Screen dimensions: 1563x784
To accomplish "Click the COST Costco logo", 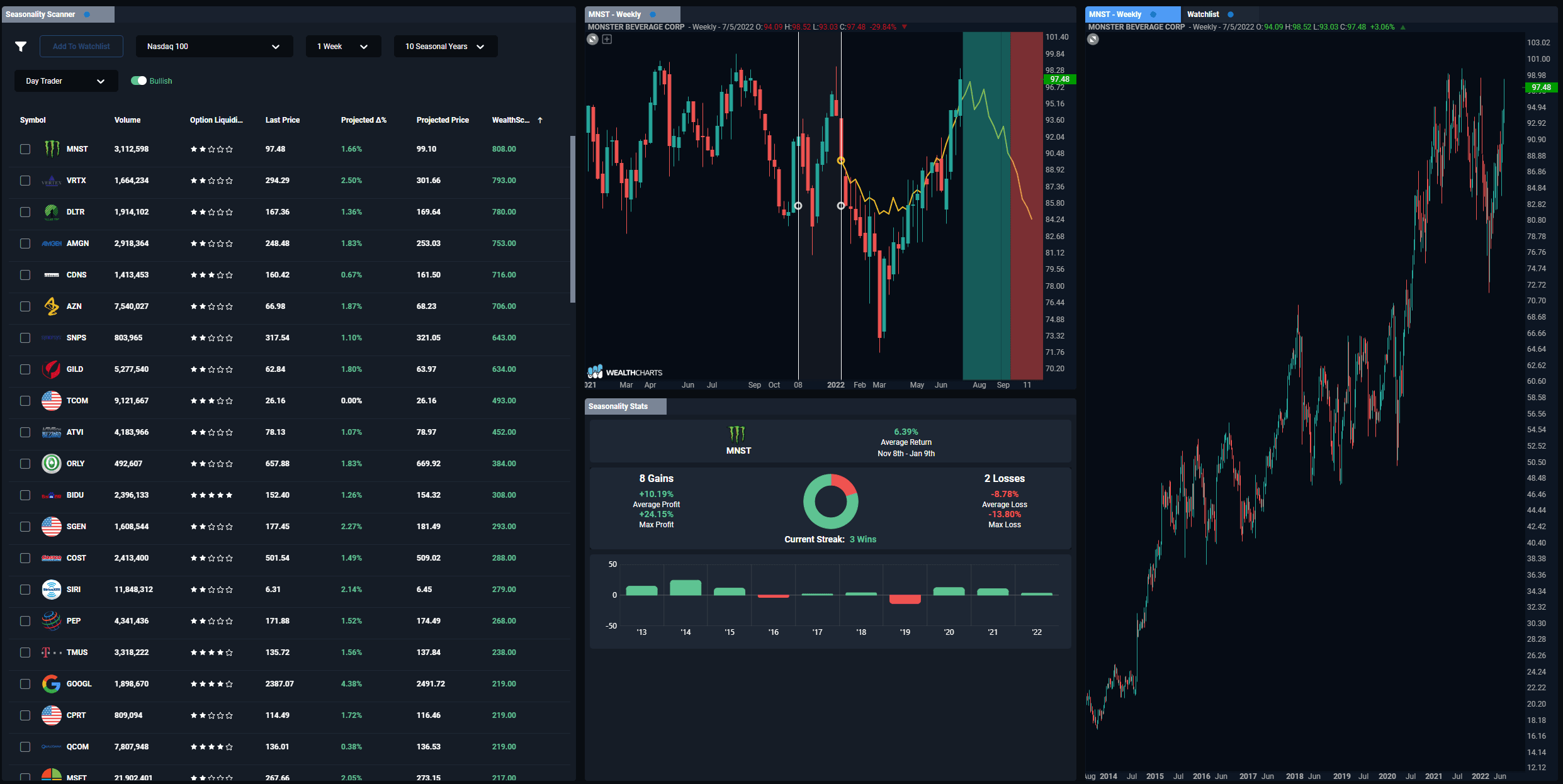I will click(x=52, y=558).
